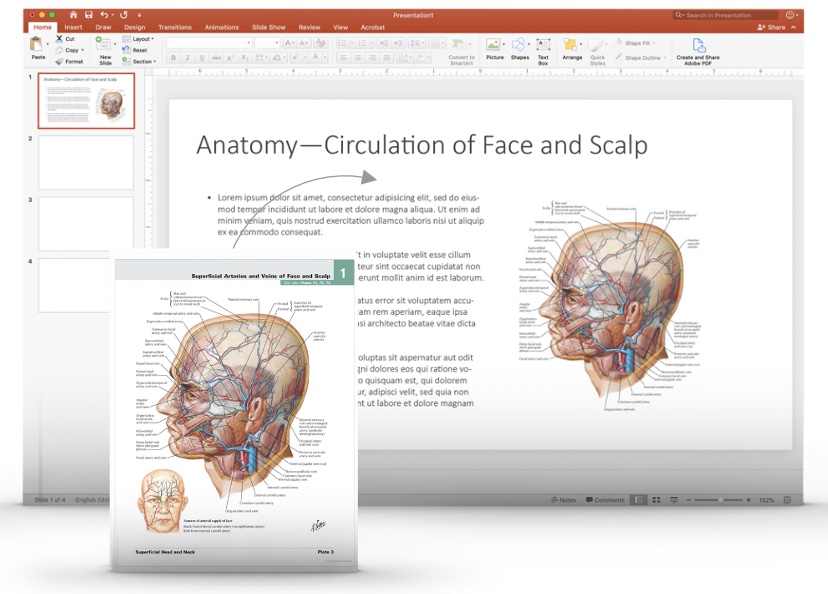Open the Quick Styles gallery
Screen dimensions: 828x594
coord(597,51)
